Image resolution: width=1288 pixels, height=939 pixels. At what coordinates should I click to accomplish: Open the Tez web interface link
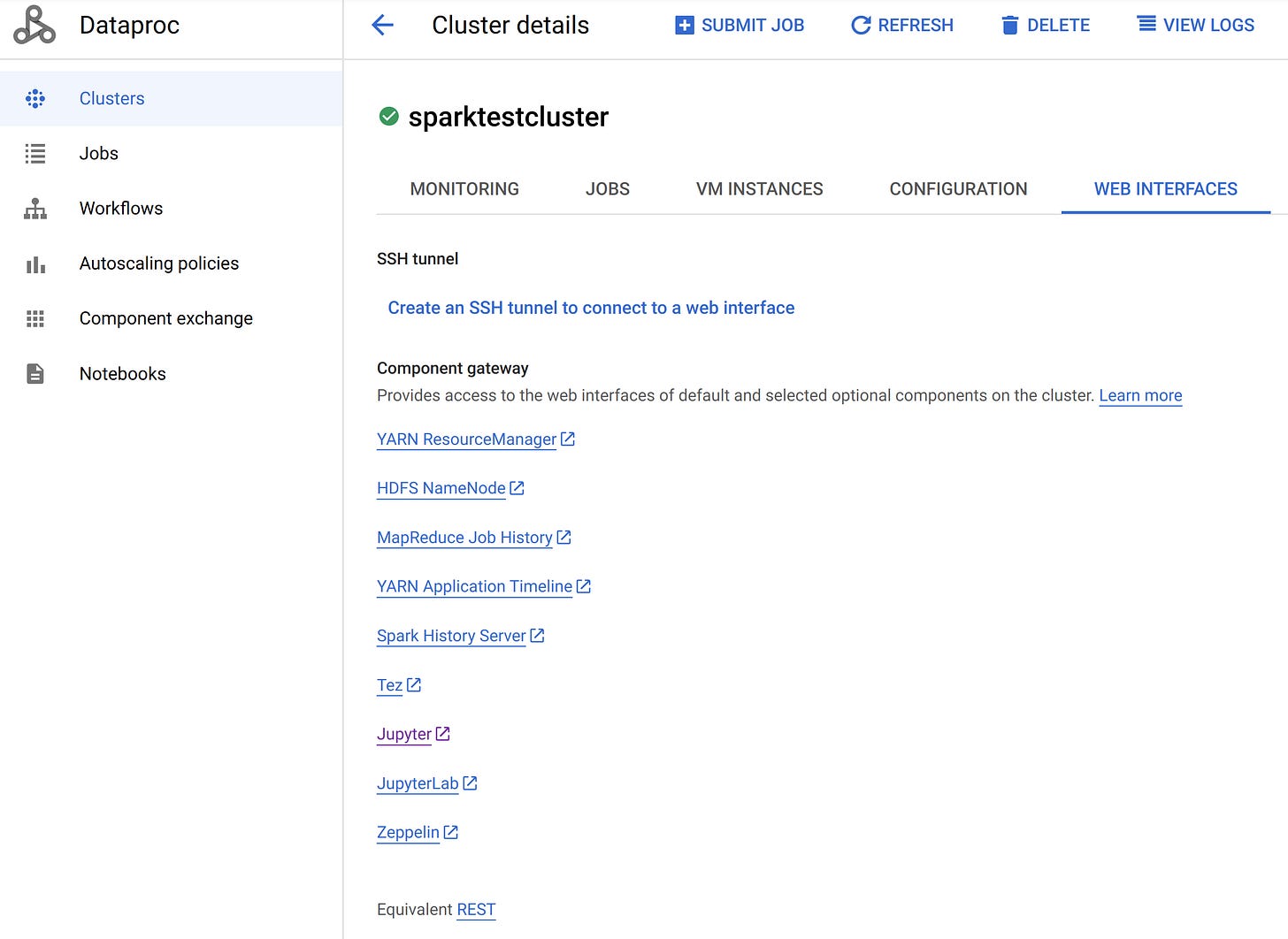point(389,685)
